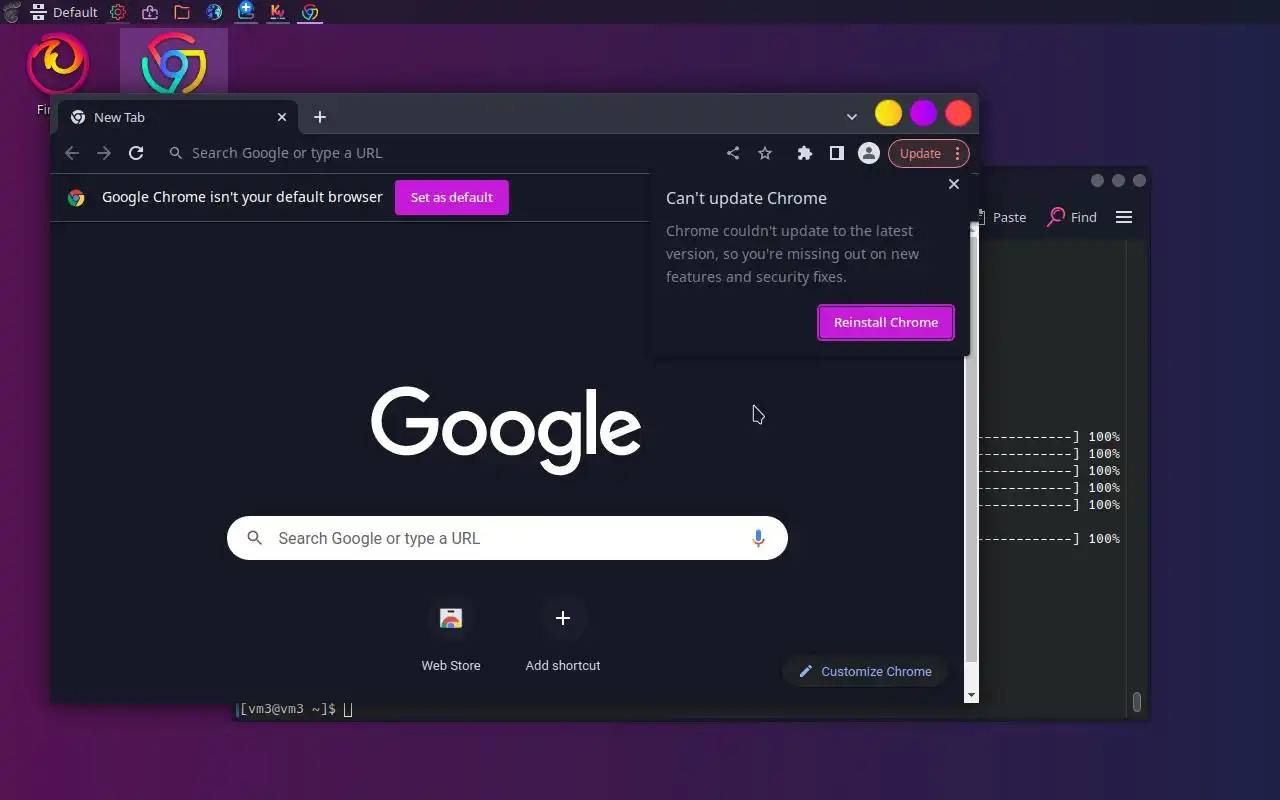Click the magnifier in the Google search box
The image size is (1280, 800).
click(255, 538)
